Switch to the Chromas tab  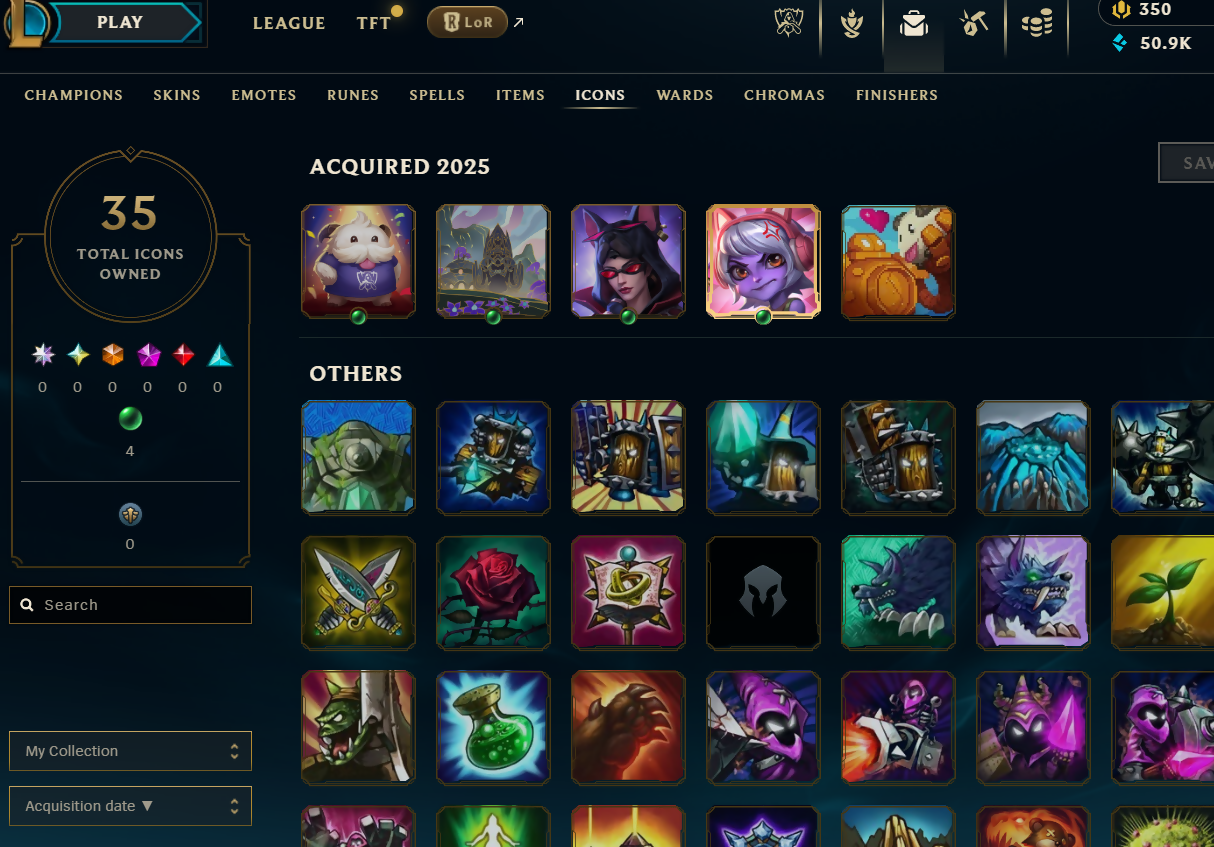[784, 95]
